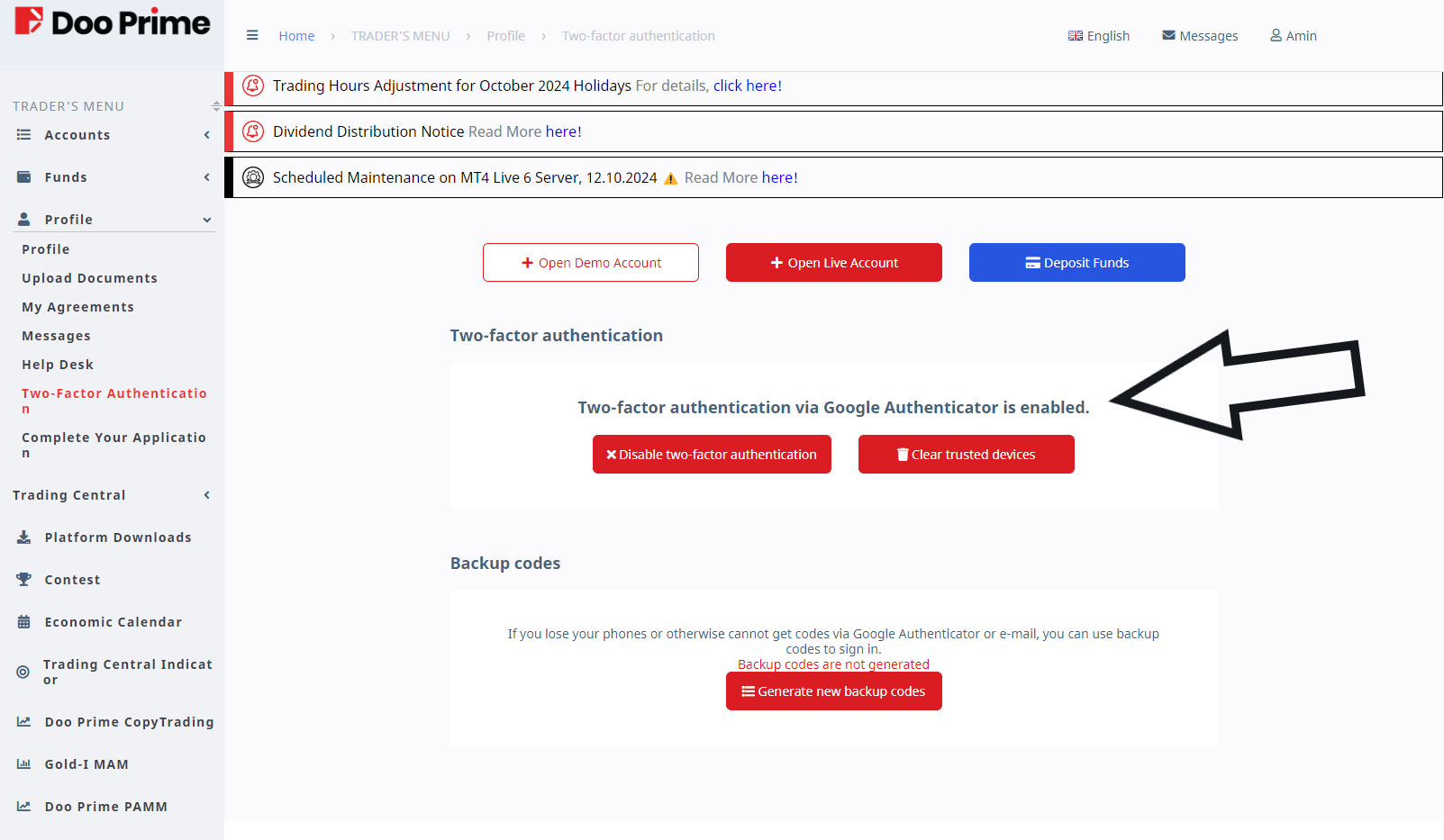Click the 'Two-factor authentication' page heading
1444x840 pixels.
click(557, 335)
